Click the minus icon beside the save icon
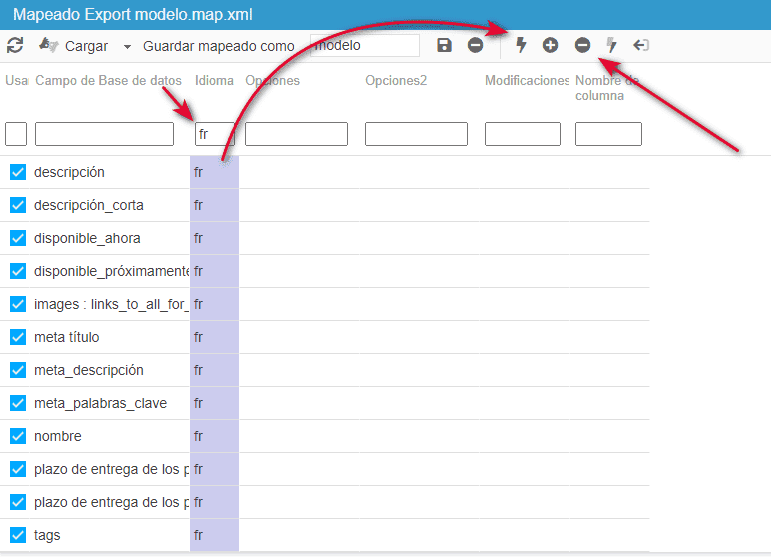Screen dimensions: 771x558 point(475,45)
